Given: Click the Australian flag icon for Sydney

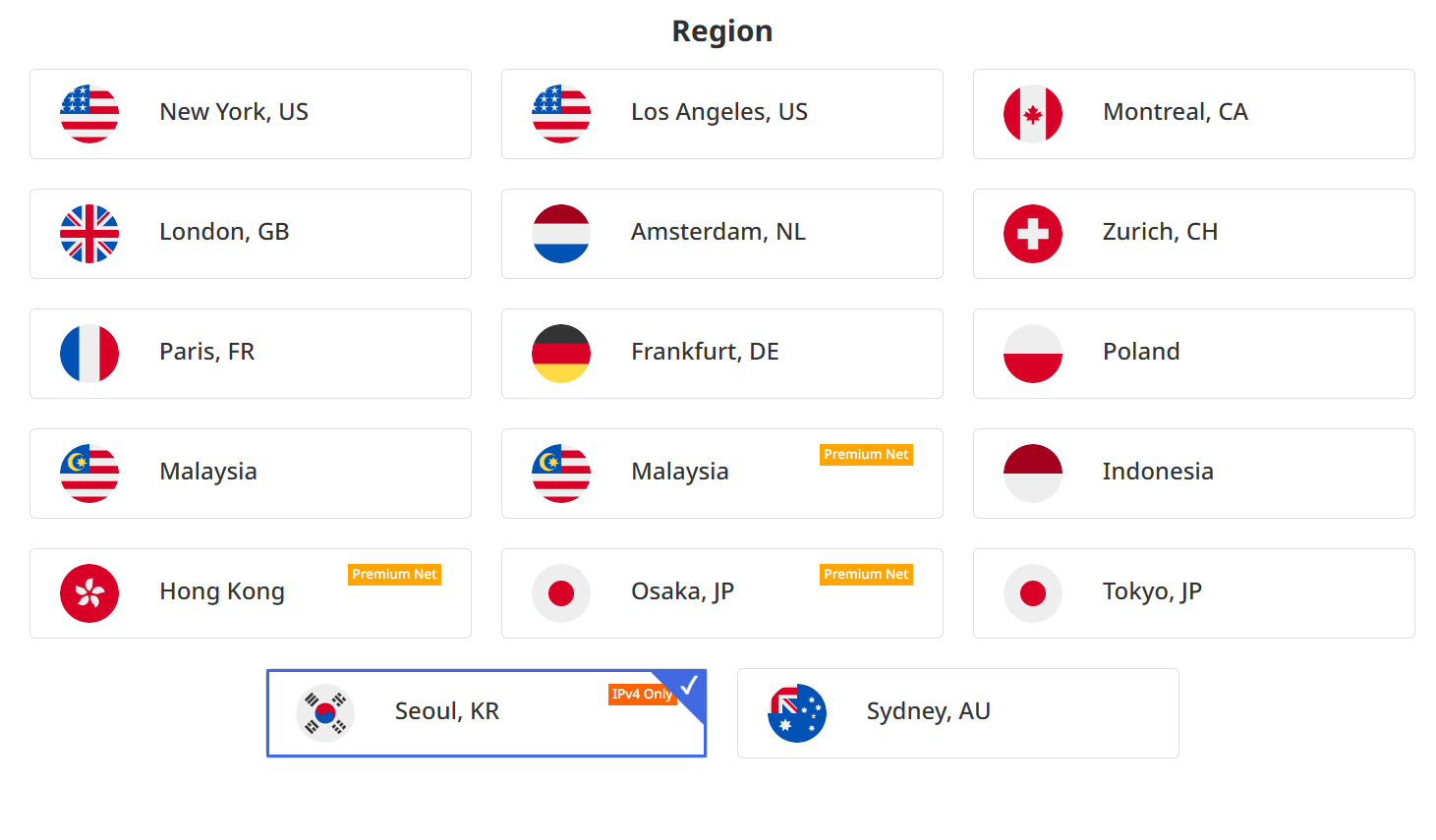Looking at the screenshot, I should pyautogui.click(x=797, y=713).
